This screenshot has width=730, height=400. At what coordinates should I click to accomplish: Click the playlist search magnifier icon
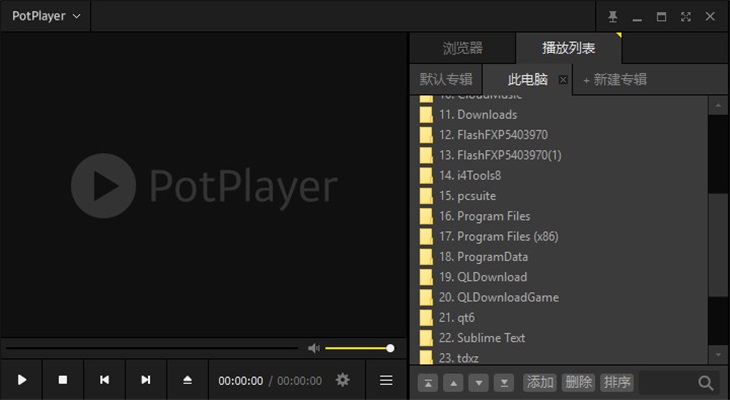click(706, 383)
